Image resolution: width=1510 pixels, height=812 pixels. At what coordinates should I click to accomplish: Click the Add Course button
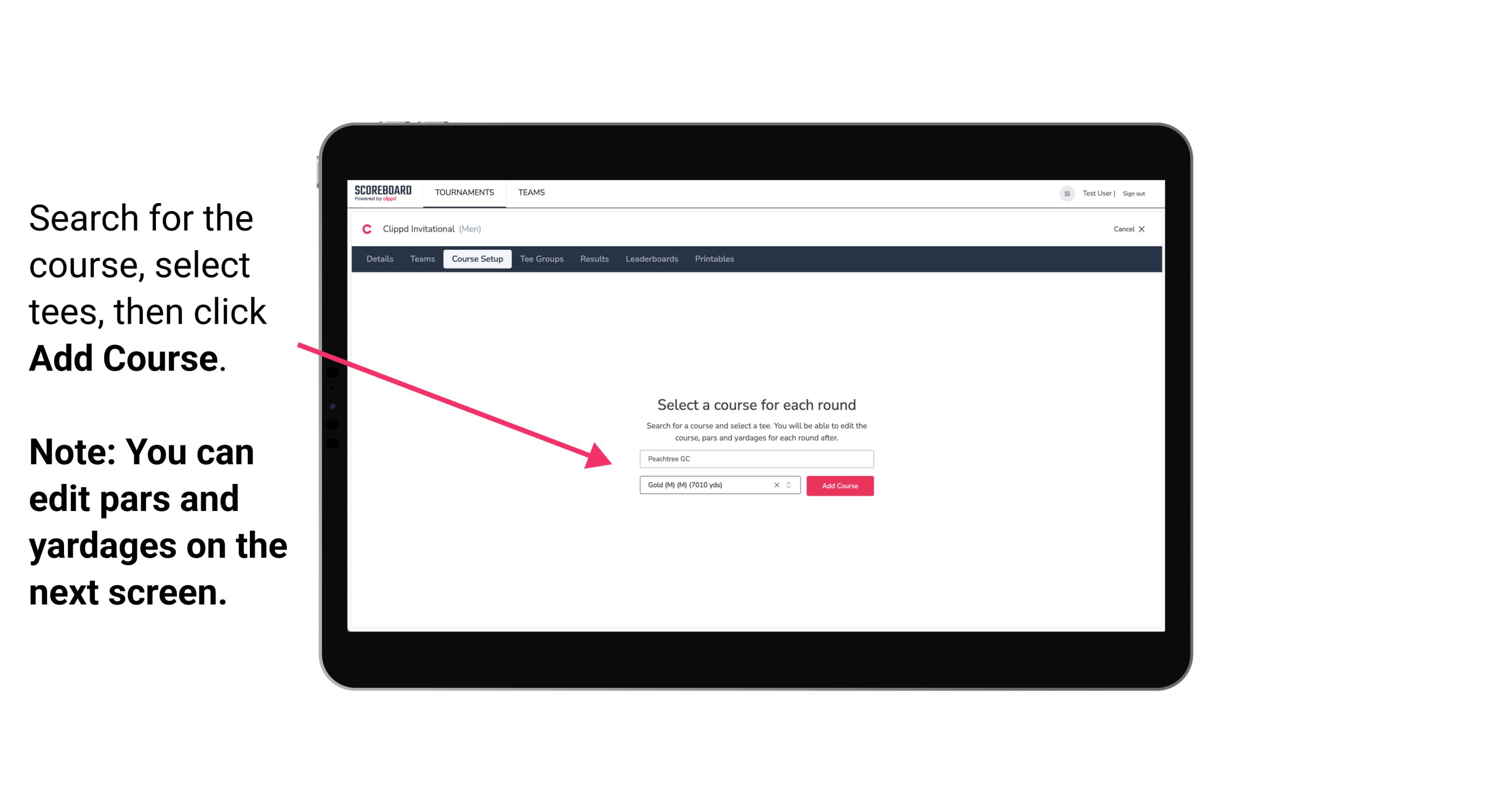click(838, 485)
